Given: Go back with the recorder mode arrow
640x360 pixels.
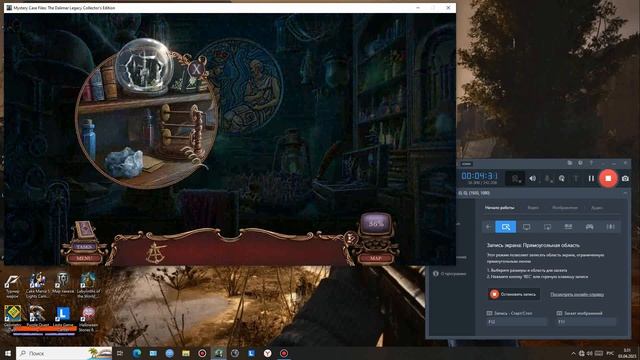Looking at the screenshot, I should coord(489,227).
